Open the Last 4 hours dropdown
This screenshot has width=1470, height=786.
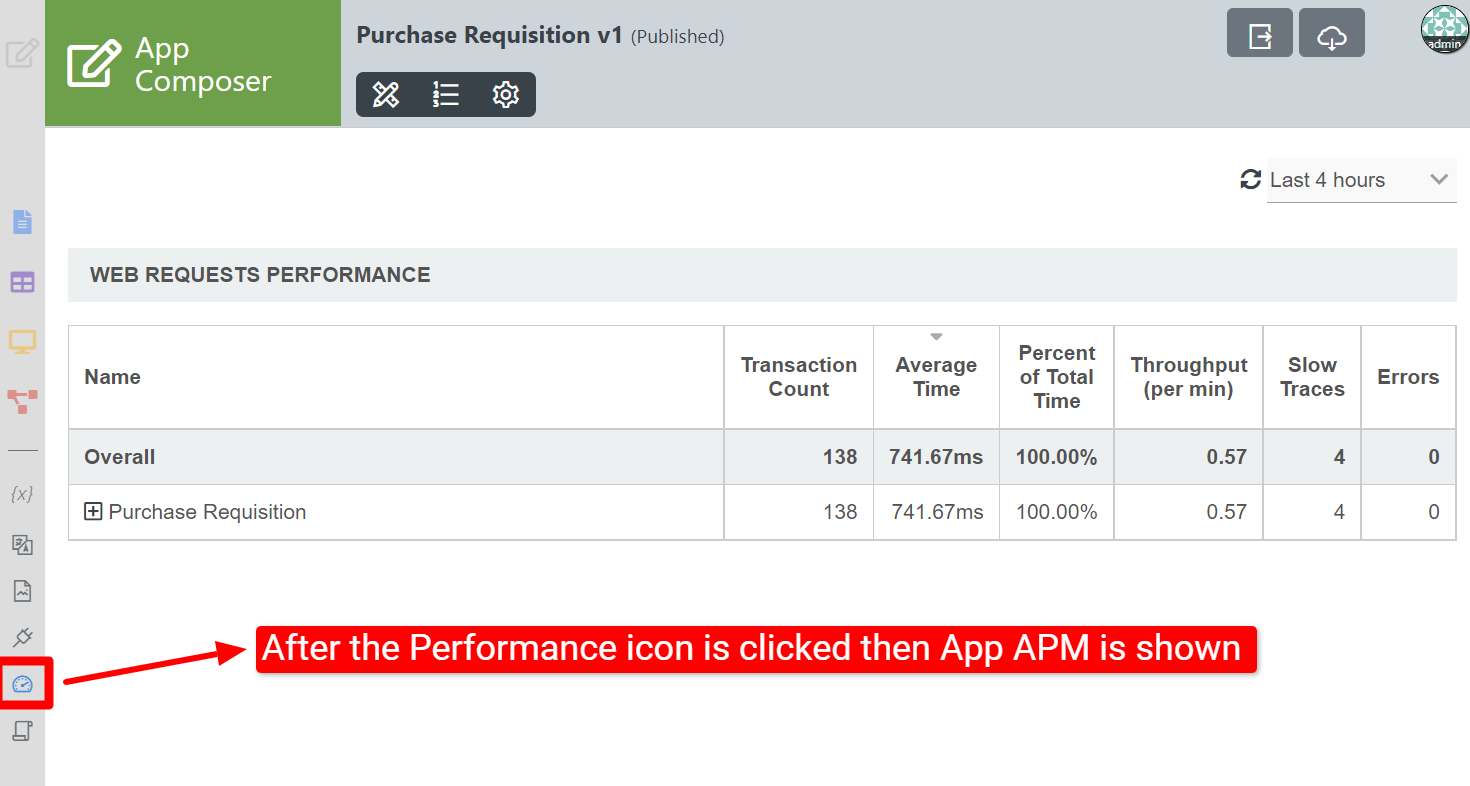pos(1360,180)
